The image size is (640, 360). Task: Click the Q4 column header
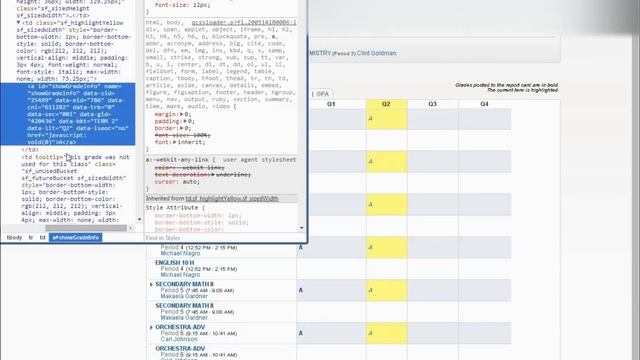click(484, 104)
